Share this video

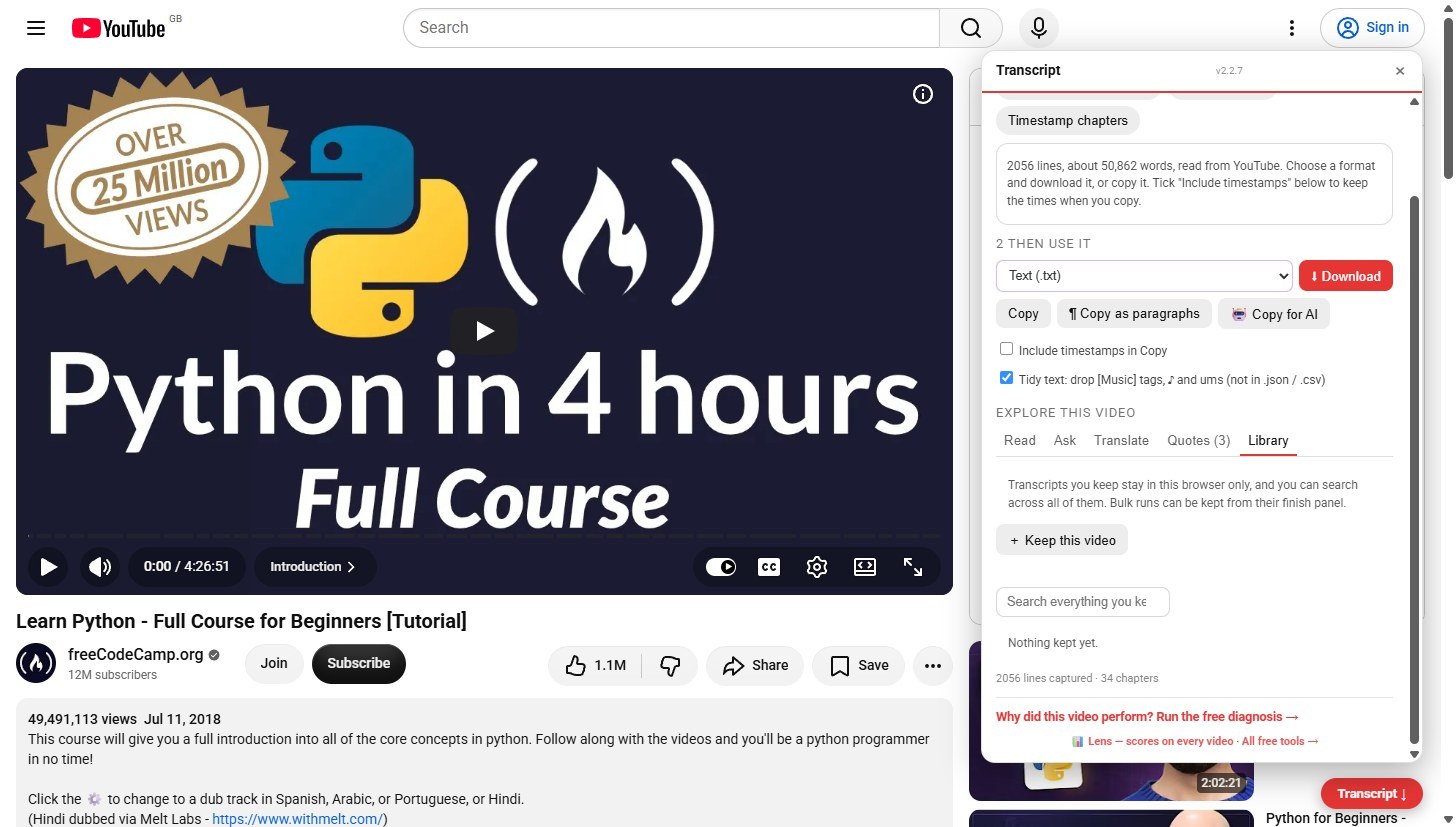coord(755,665)
